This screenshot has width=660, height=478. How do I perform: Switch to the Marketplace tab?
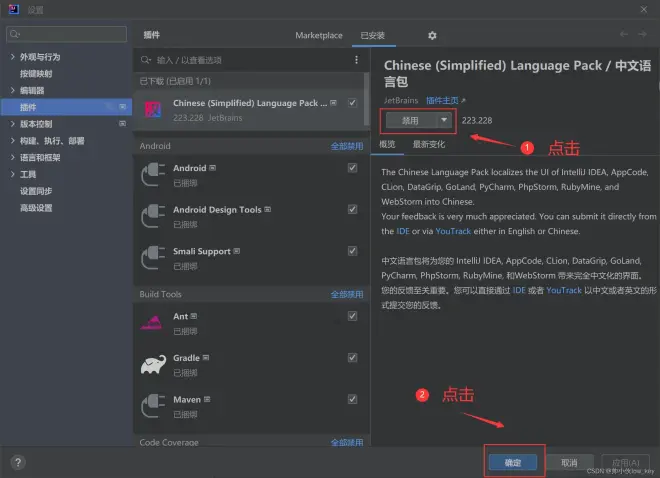319,35
